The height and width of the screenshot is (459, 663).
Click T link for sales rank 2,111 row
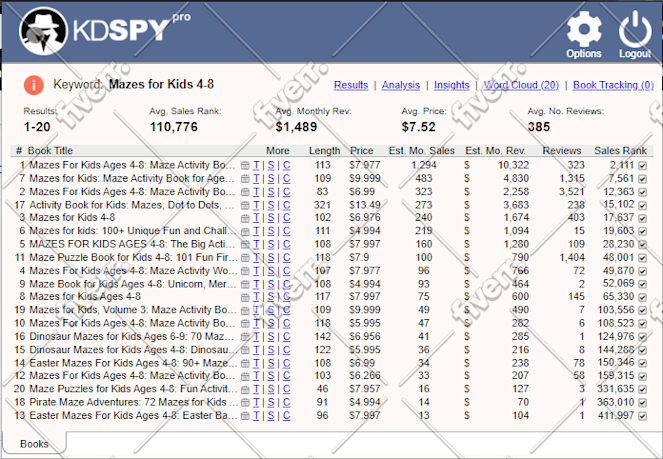point(256,165)
